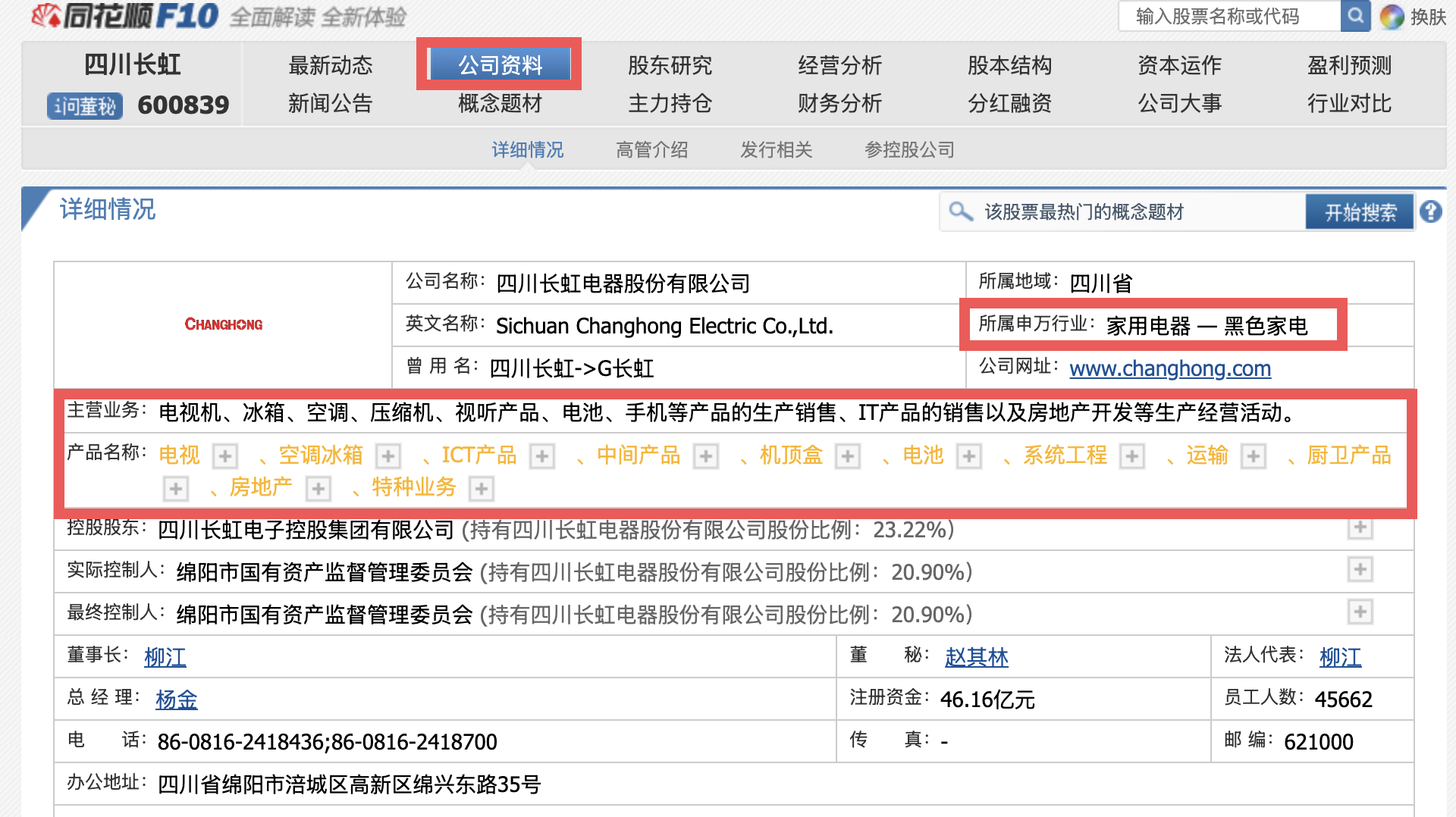Viewport: 1456px width, 817px height.
Task: Select the 公司资料 menu tab
Action: 500,64
